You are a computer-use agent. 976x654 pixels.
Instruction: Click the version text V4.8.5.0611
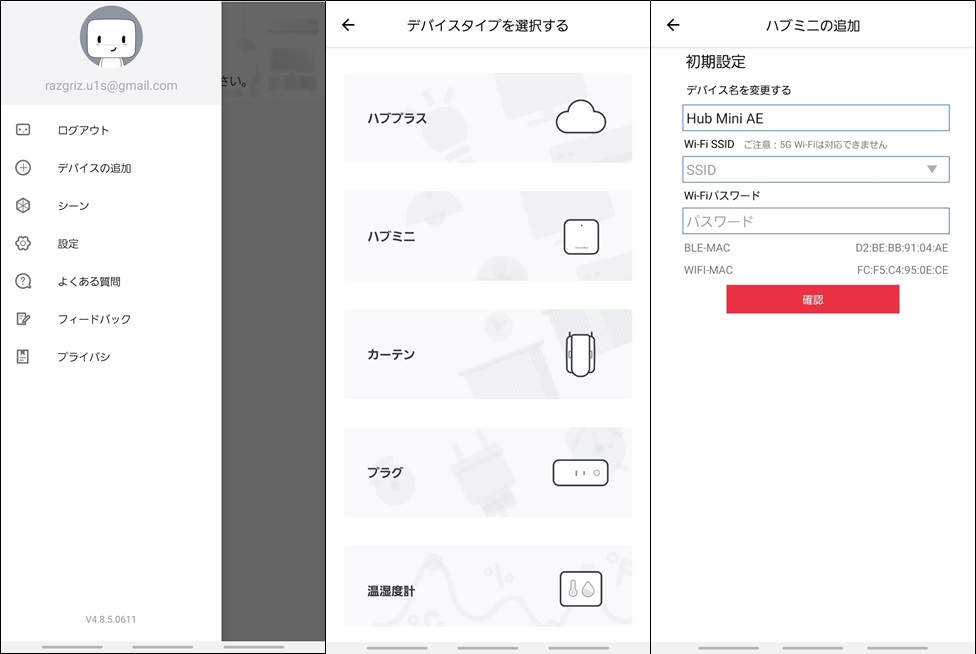tap(111, 619)
